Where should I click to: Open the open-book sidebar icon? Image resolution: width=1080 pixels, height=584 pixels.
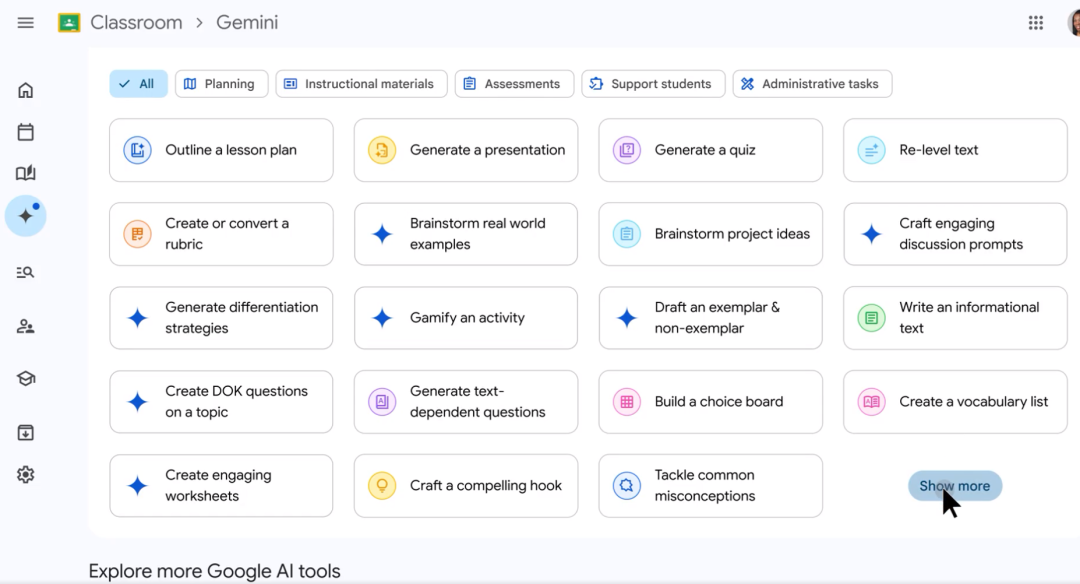(x=25, y=173)
